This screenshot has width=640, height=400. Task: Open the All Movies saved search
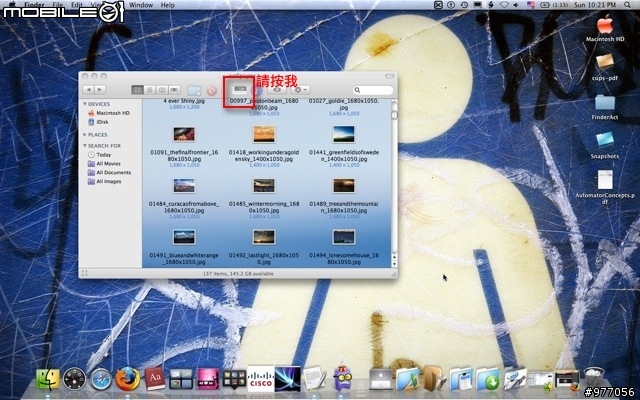104,164
